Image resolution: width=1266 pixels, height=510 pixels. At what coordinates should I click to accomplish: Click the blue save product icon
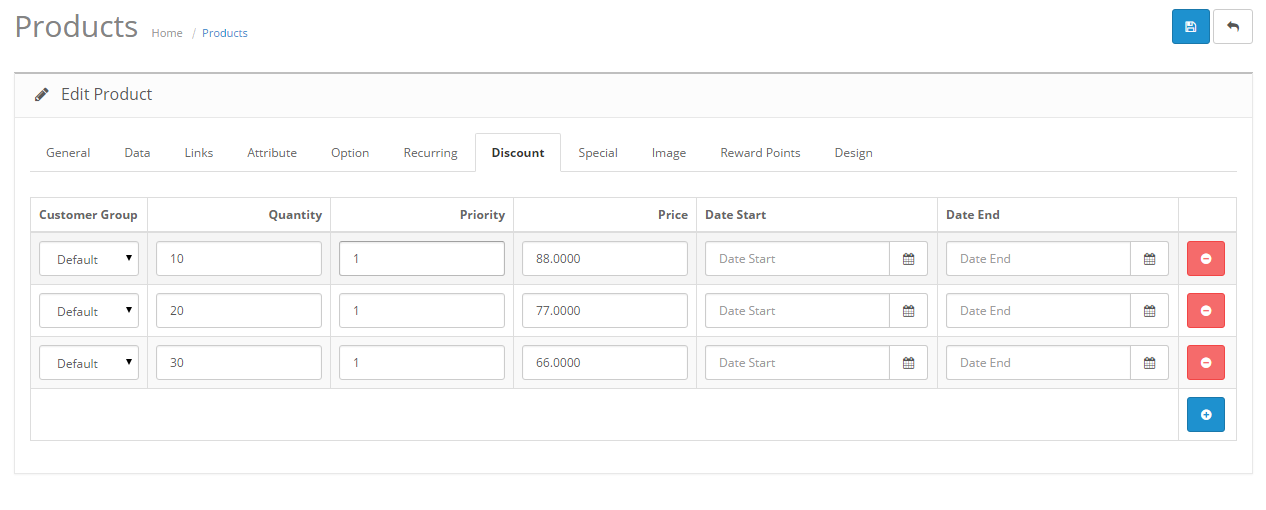coord(1190,27)
